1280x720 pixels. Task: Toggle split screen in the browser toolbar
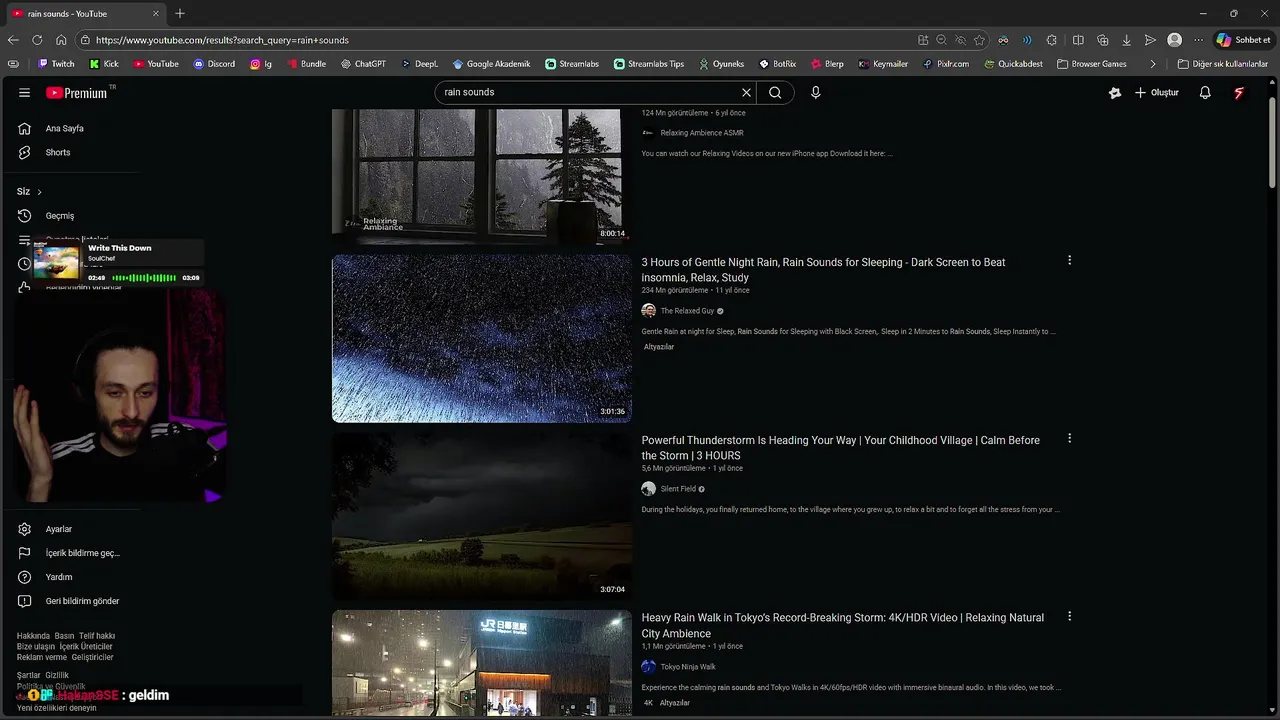[x=1078, y=40]
